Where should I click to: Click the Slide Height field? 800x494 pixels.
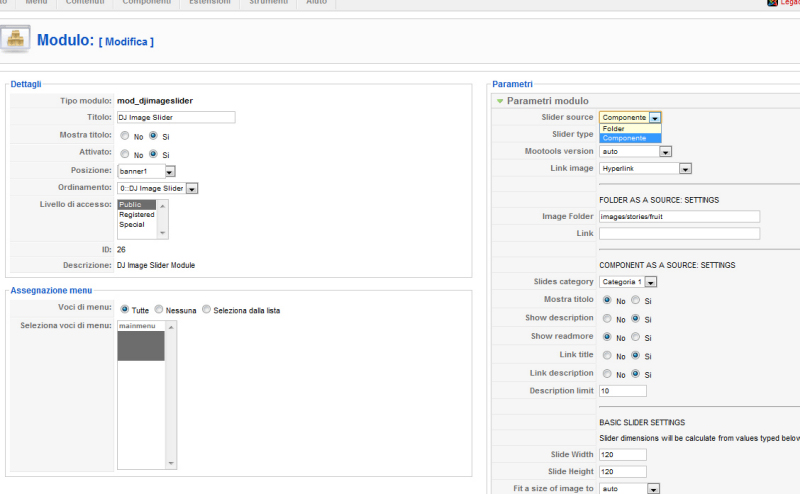(622, 472)
